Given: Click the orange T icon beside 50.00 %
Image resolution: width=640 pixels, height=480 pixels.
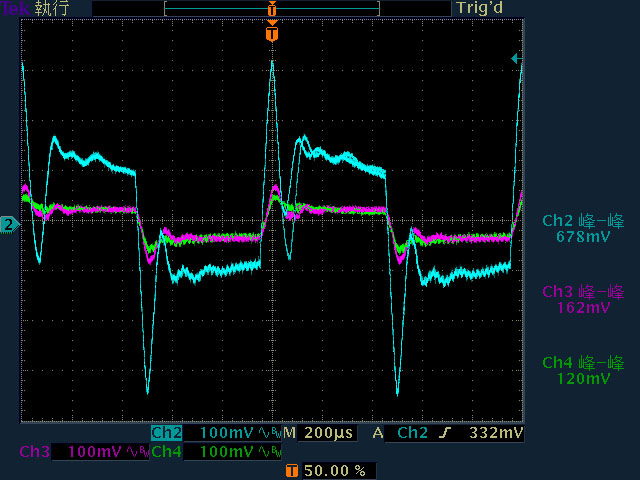Looking at the screenshot, I should point(292,471).
